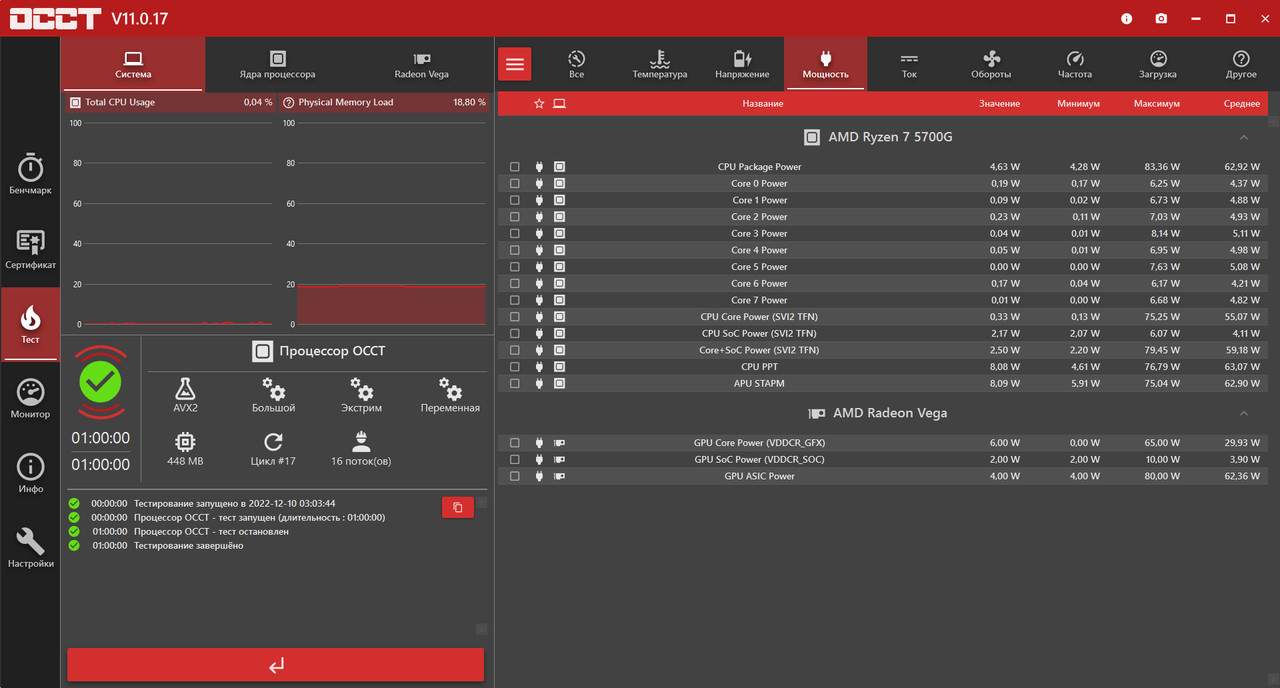Screen dimensions: 1280x688
Task: Click the GPU card icon for GPU SoC Power
Action: (x=559, y=460)
